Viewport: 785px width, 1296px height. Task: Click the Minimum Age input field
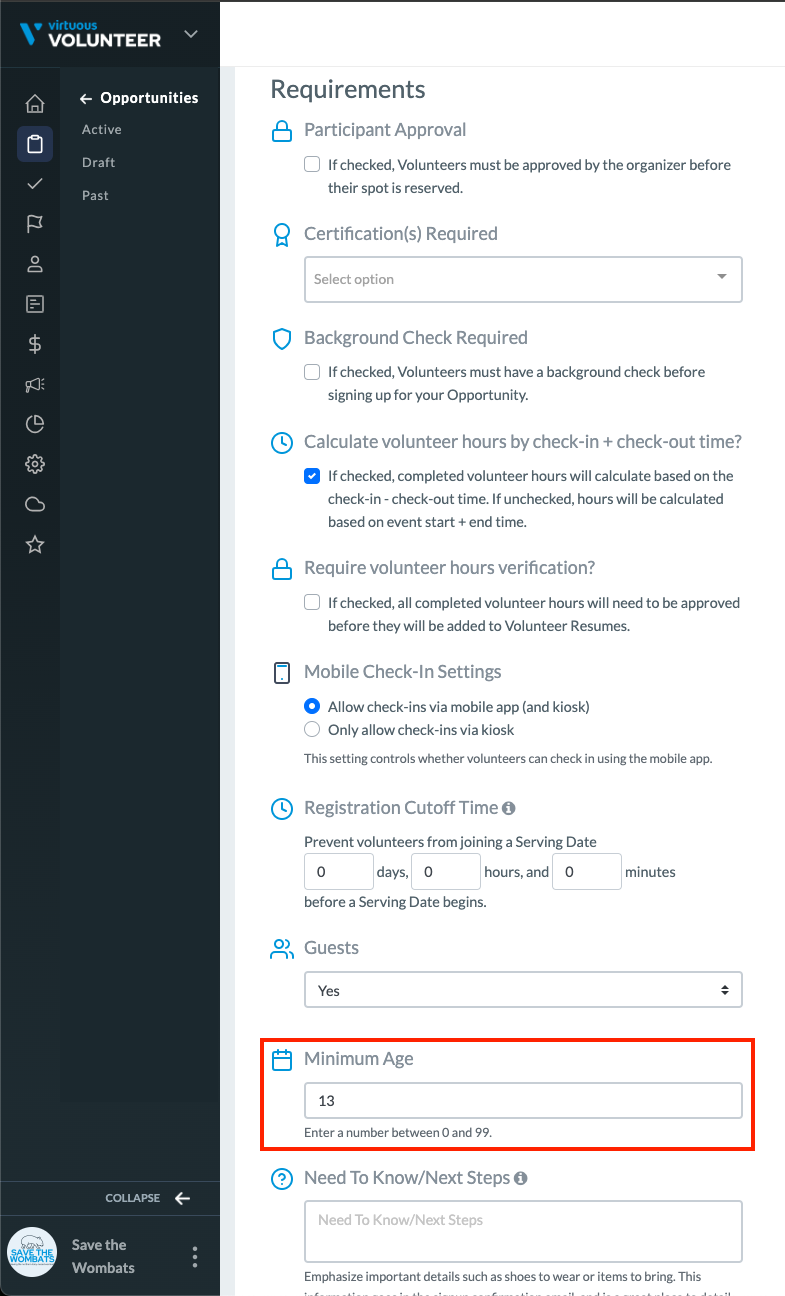tap(523, 1101)
